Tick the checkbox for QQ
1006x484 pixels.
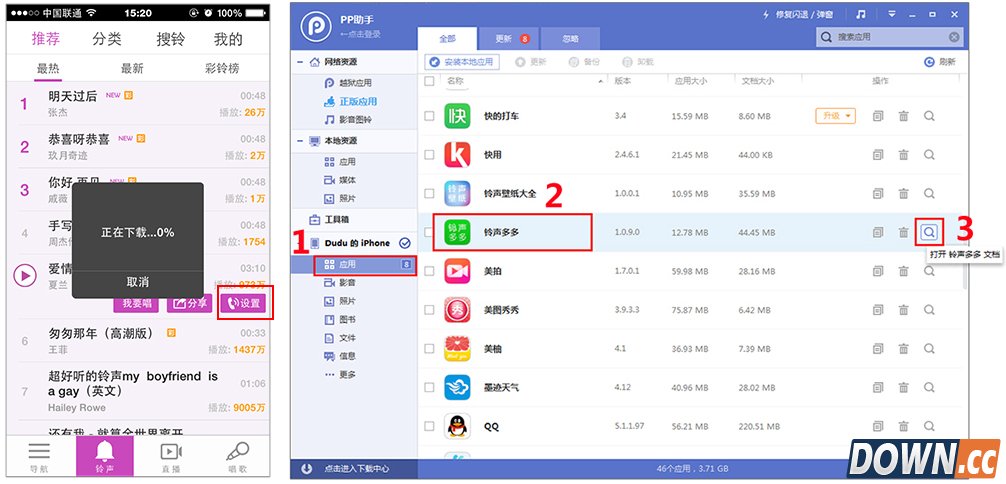coord(429,426)
